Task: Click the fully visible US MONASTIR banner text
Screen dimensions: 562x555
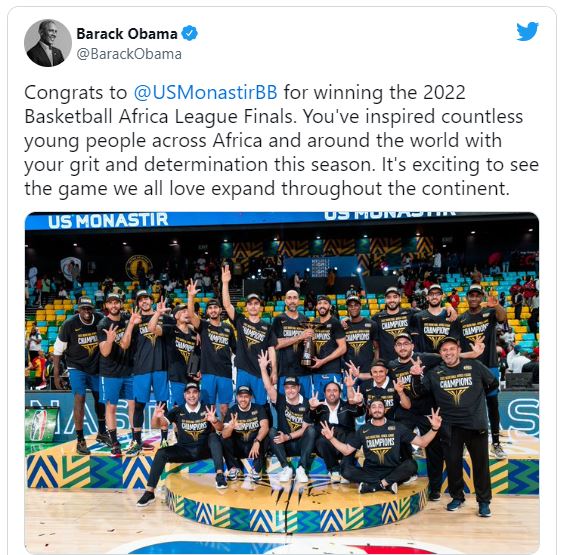Action: click(108, 220)
